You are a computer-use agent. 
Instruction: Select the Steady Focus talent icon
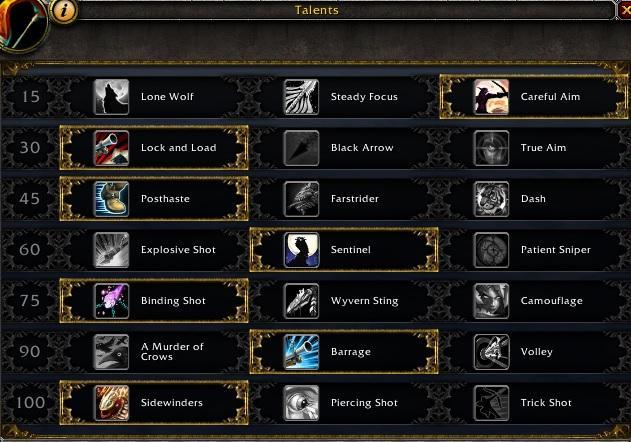301,97
